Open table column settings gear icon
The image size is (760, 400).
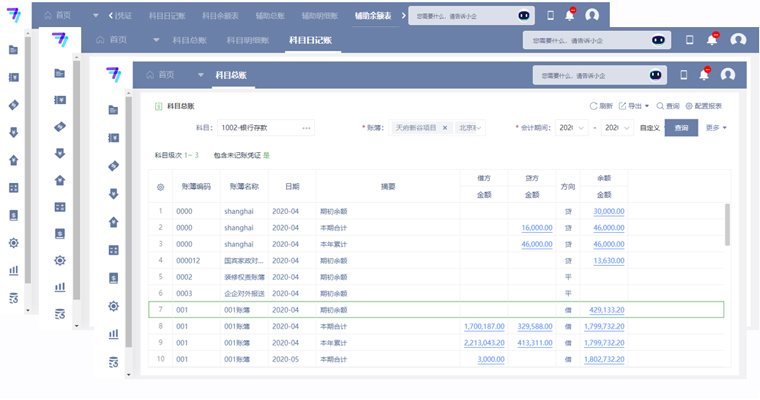pyautogui.click(x=160, y=187)
